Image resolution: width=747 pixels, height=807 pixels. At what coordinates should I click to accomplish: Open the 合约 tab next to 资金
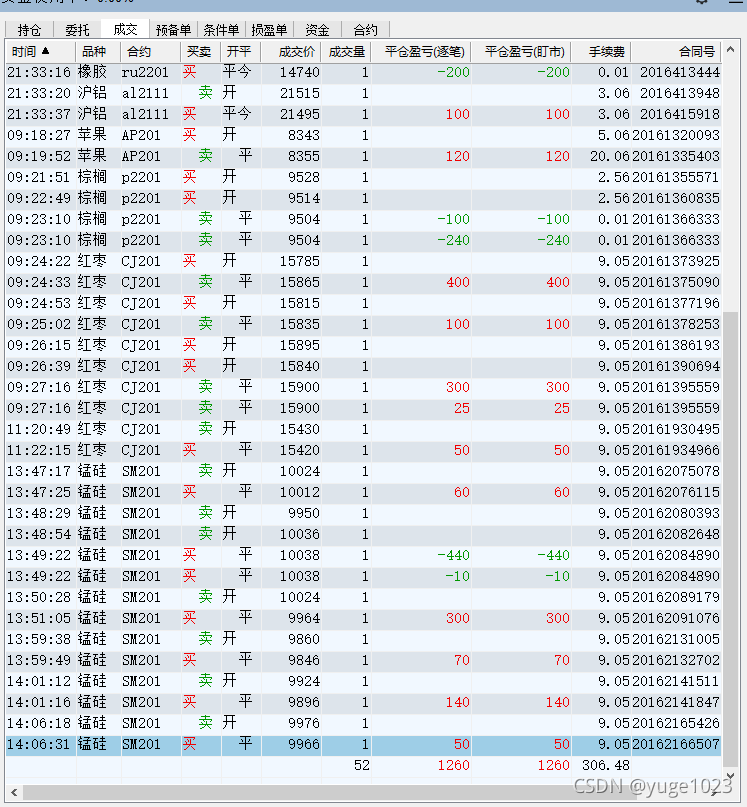pos(366,30)
